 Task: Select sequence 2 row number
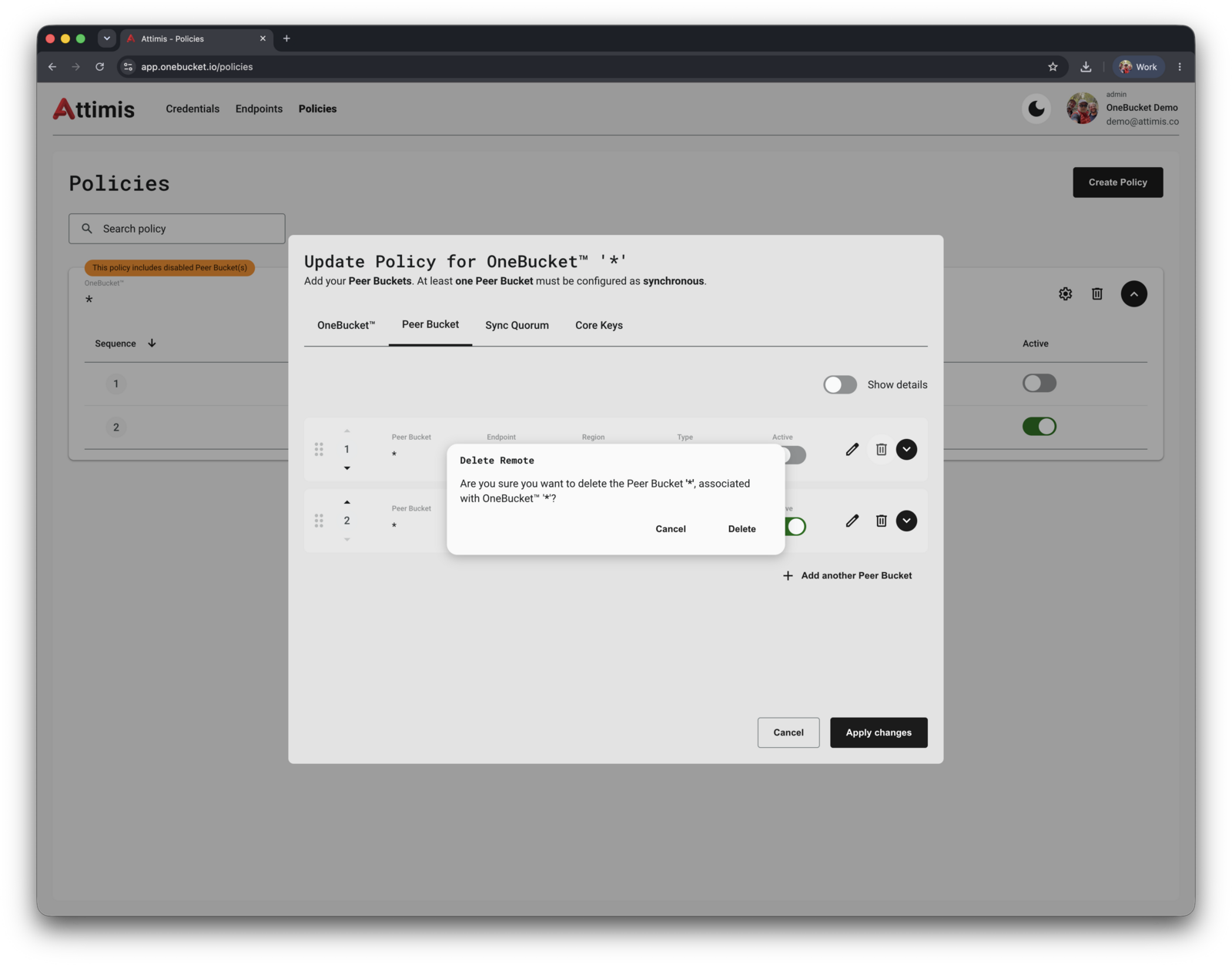pos(116,427)
